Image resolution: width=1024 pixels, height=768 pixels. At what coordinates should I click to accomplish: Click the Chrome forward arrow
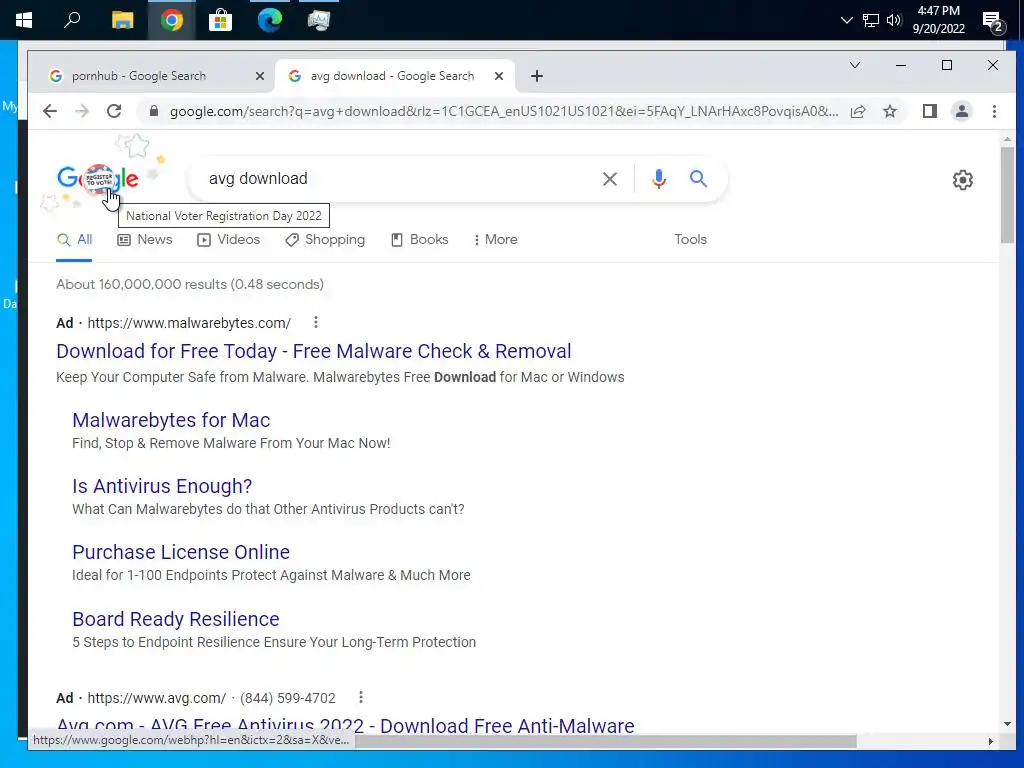(x=82, y=111)
